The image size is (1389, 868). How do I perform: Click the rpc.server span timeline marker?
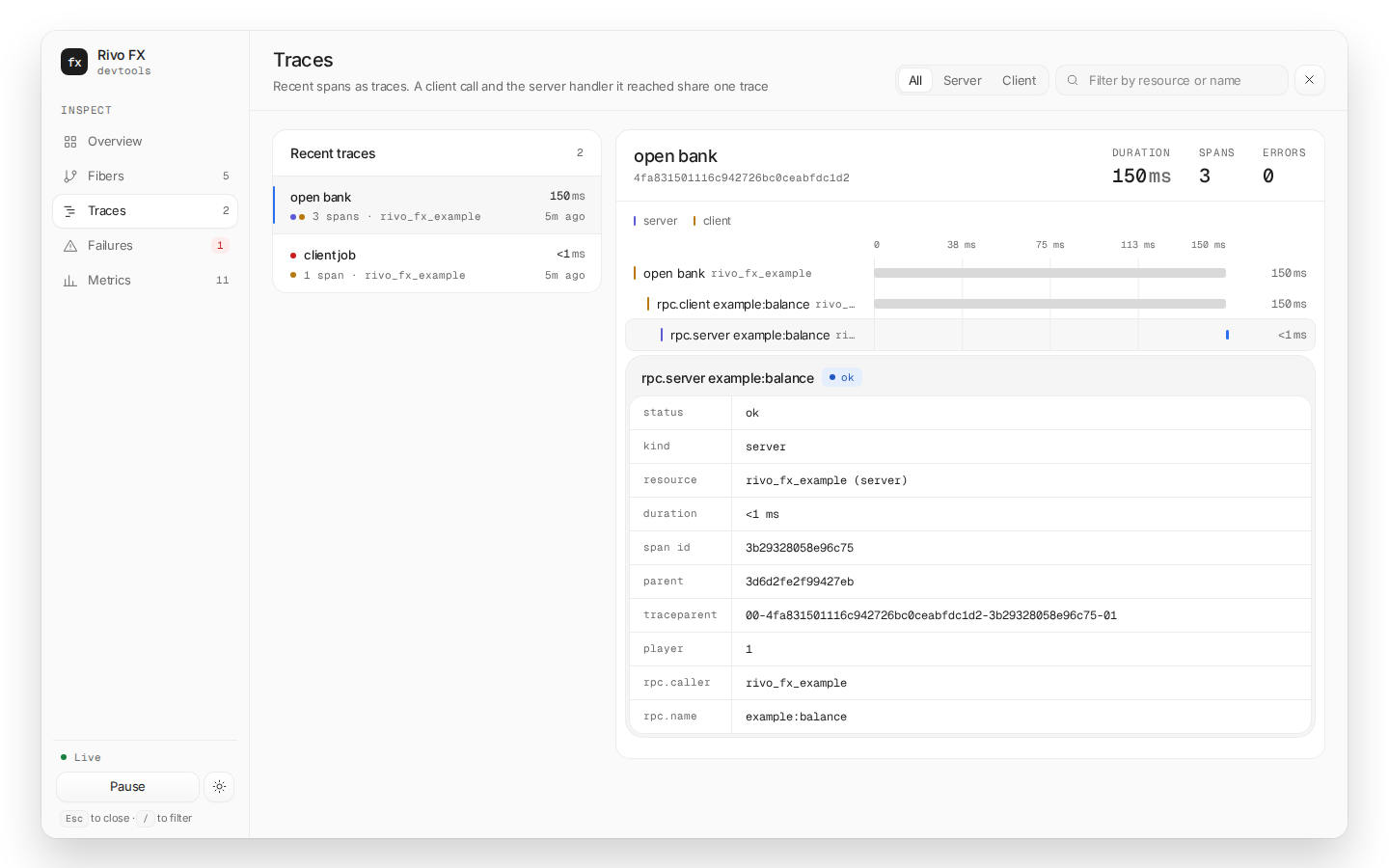(x=1227, y=336)
